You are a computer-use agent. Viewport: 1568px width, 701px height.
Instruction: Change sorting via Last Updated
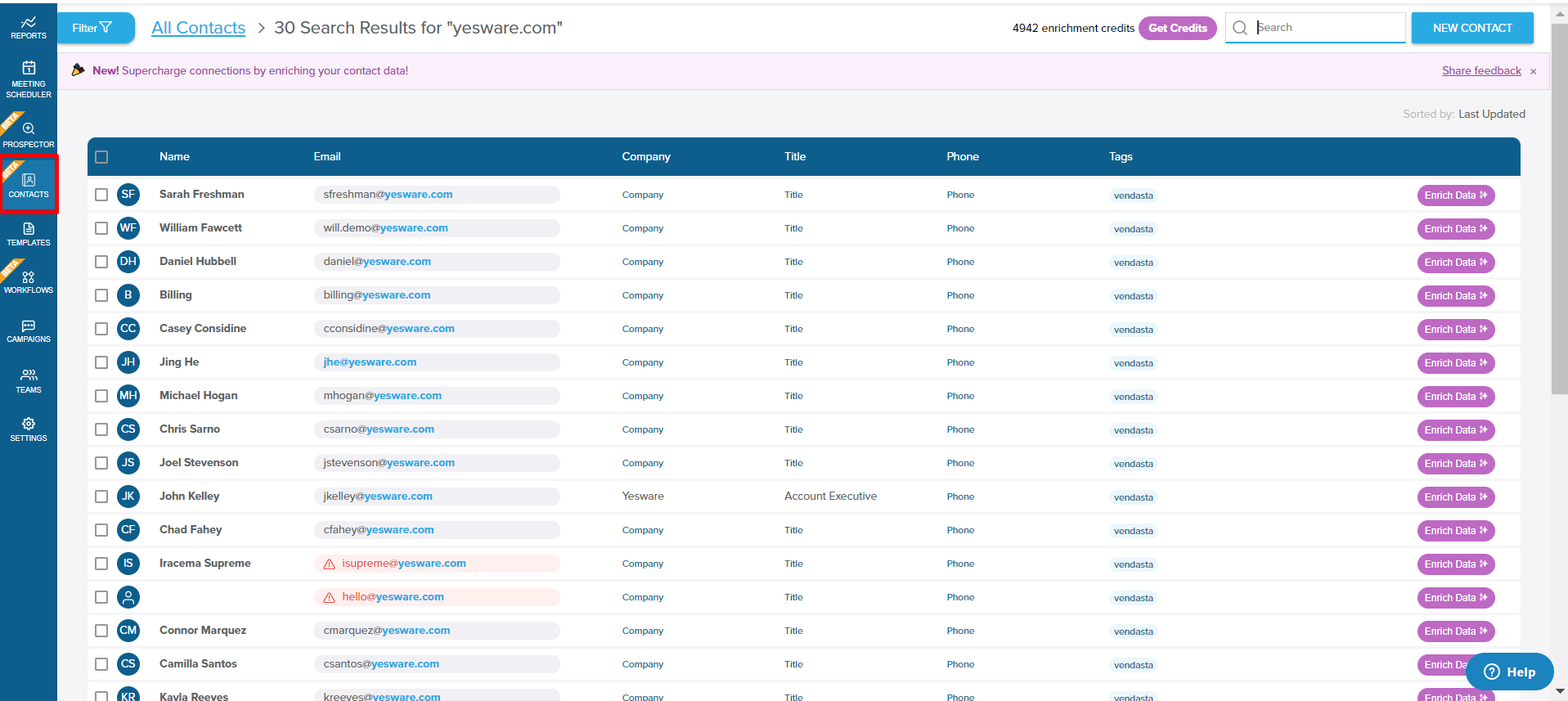[1492, 114]
